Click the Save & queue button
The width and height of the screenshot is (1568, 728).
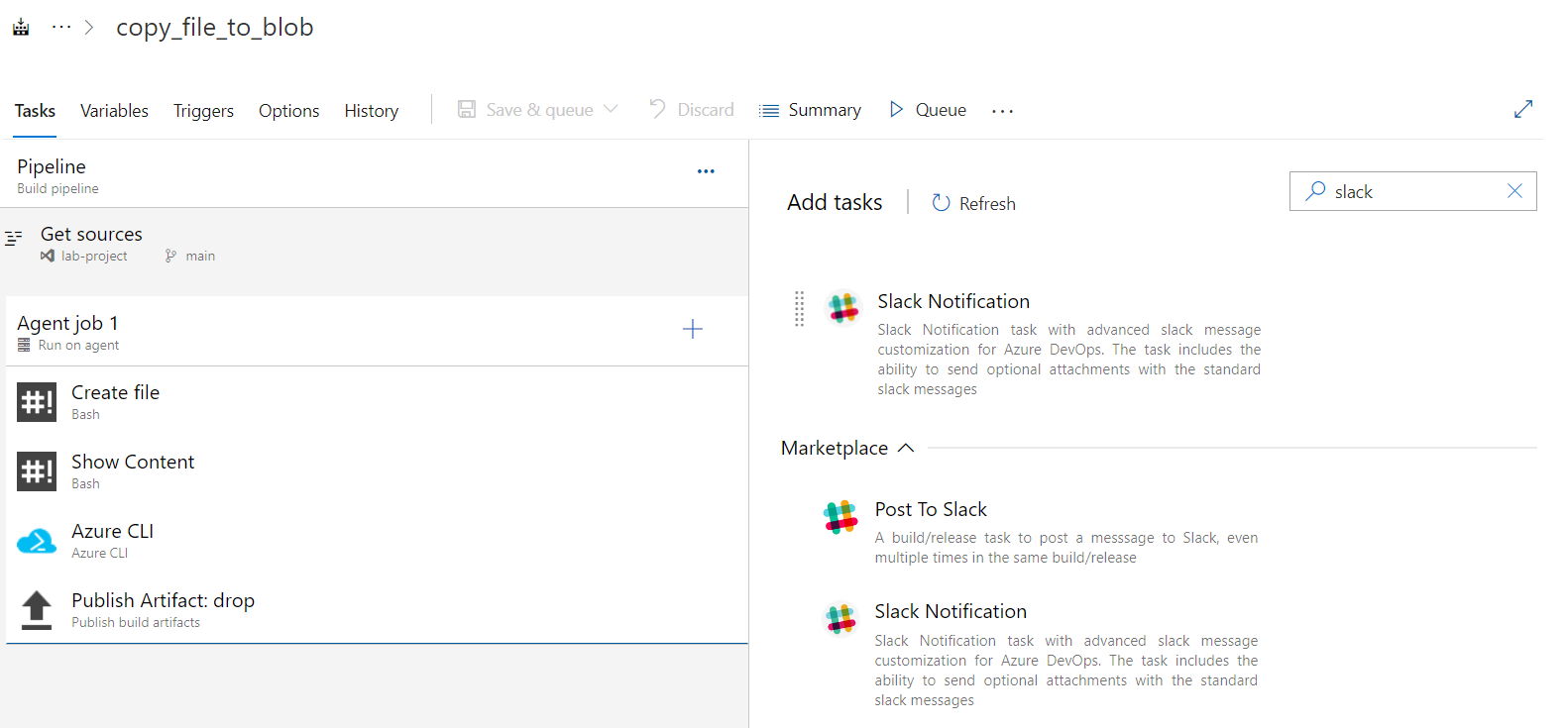(x=525, y=110)
